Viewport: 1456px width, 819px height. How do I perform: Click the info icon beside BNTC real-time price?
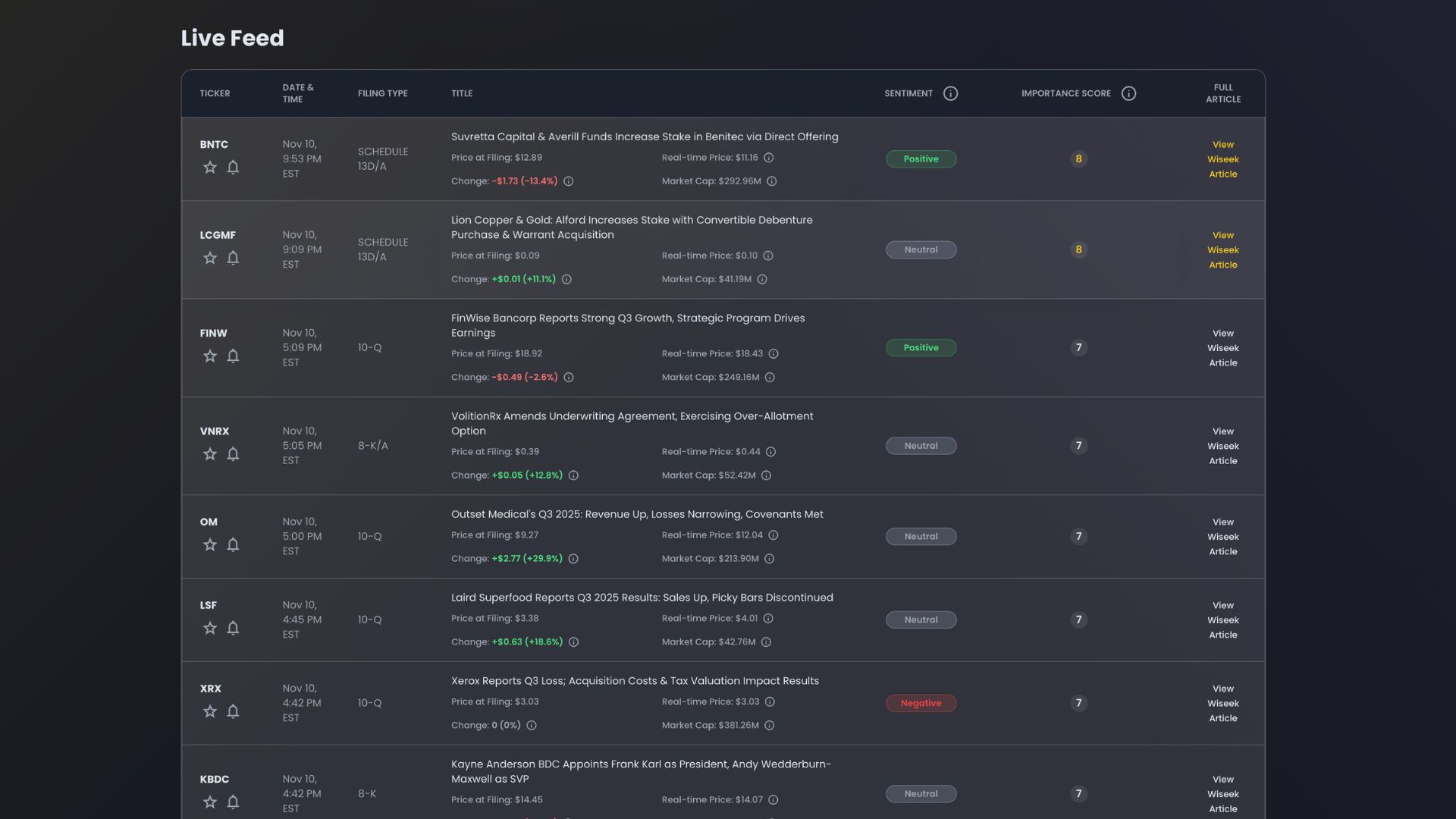(x=768, y=158)
